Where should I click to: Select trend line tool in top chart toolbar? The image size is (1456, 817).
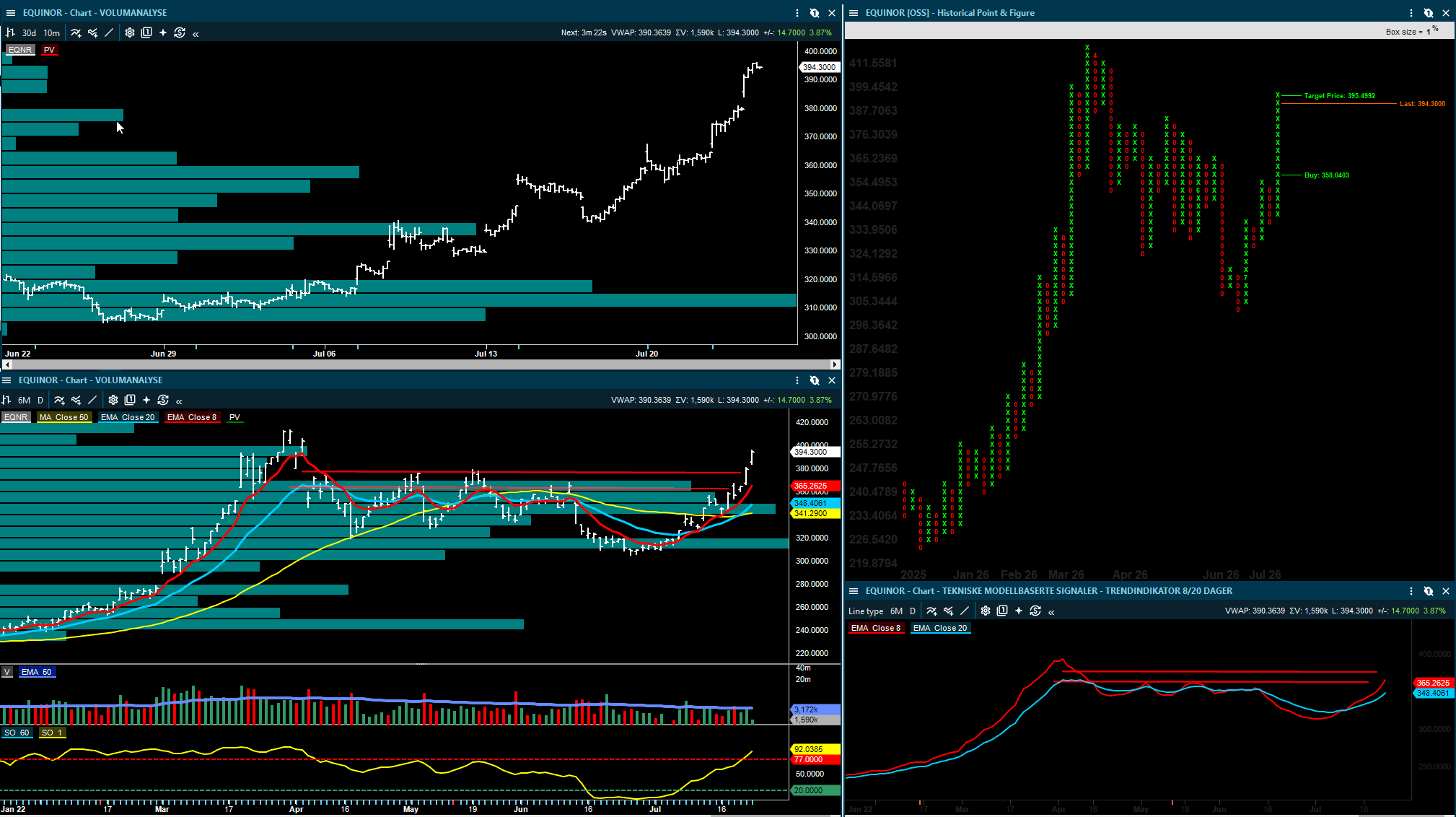(109, 32)
